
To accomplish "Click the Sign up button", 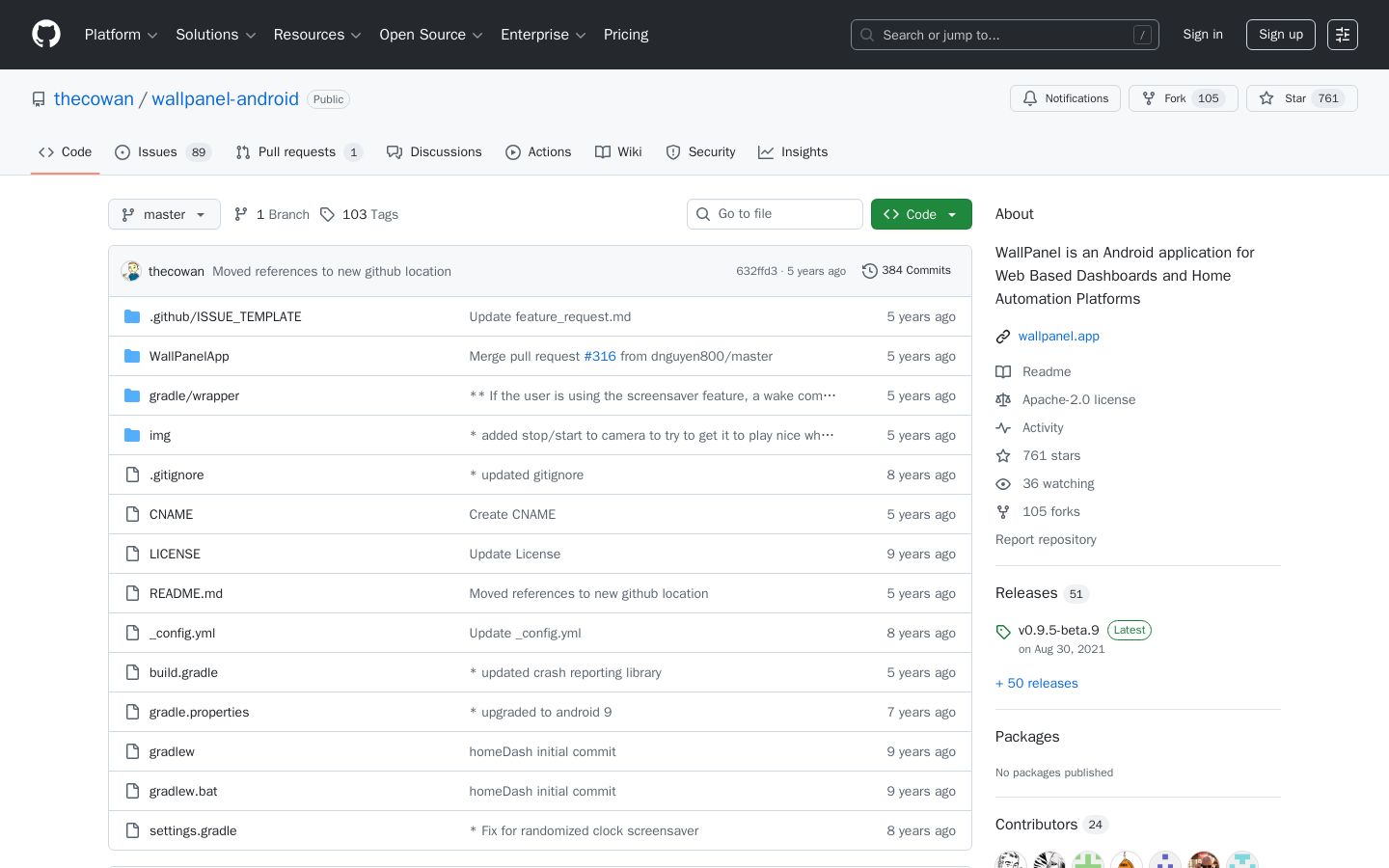I will (x=1281, y=35).
